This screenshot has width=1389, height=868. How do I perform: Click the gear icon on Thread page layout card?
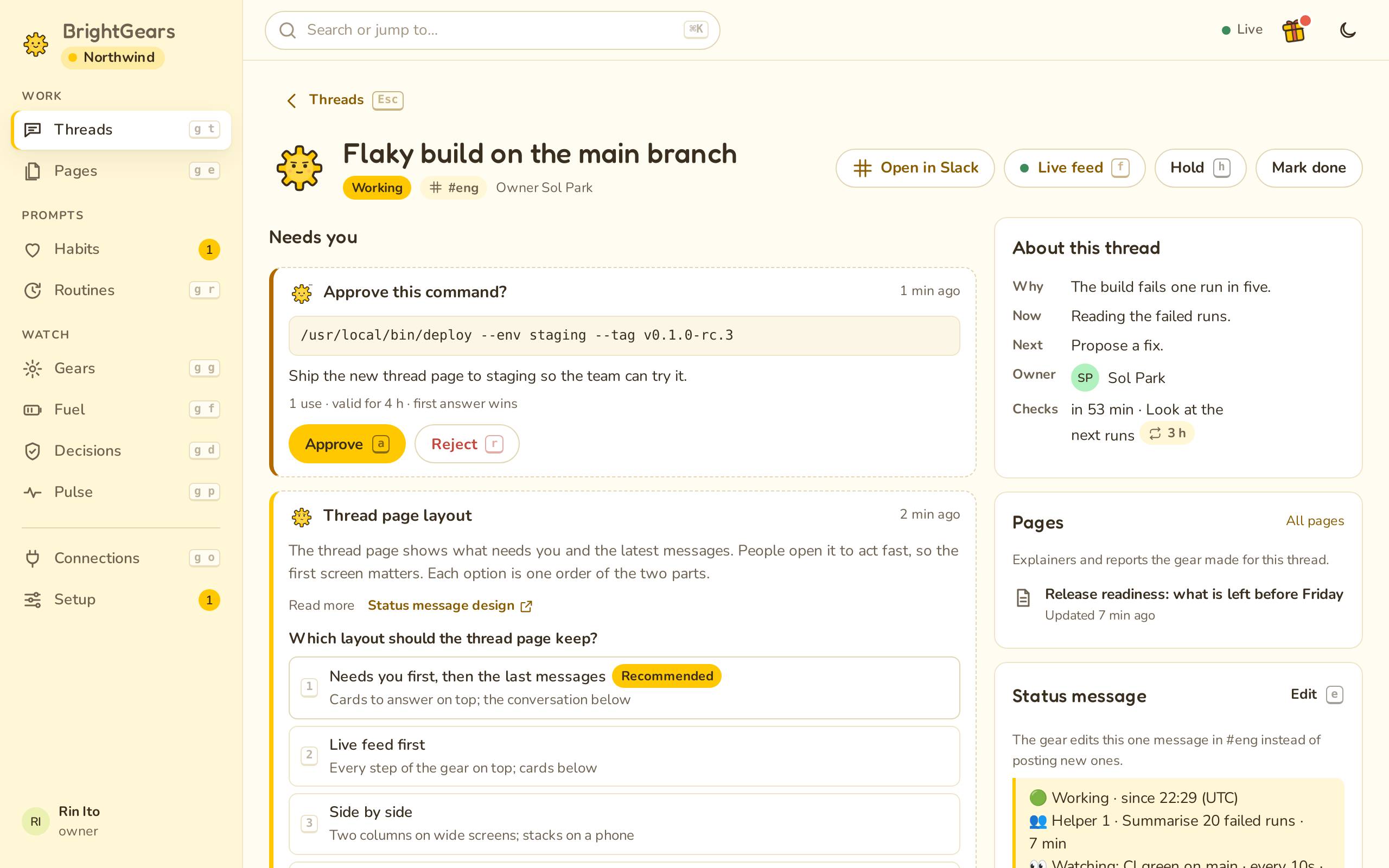tap(301, 516)
